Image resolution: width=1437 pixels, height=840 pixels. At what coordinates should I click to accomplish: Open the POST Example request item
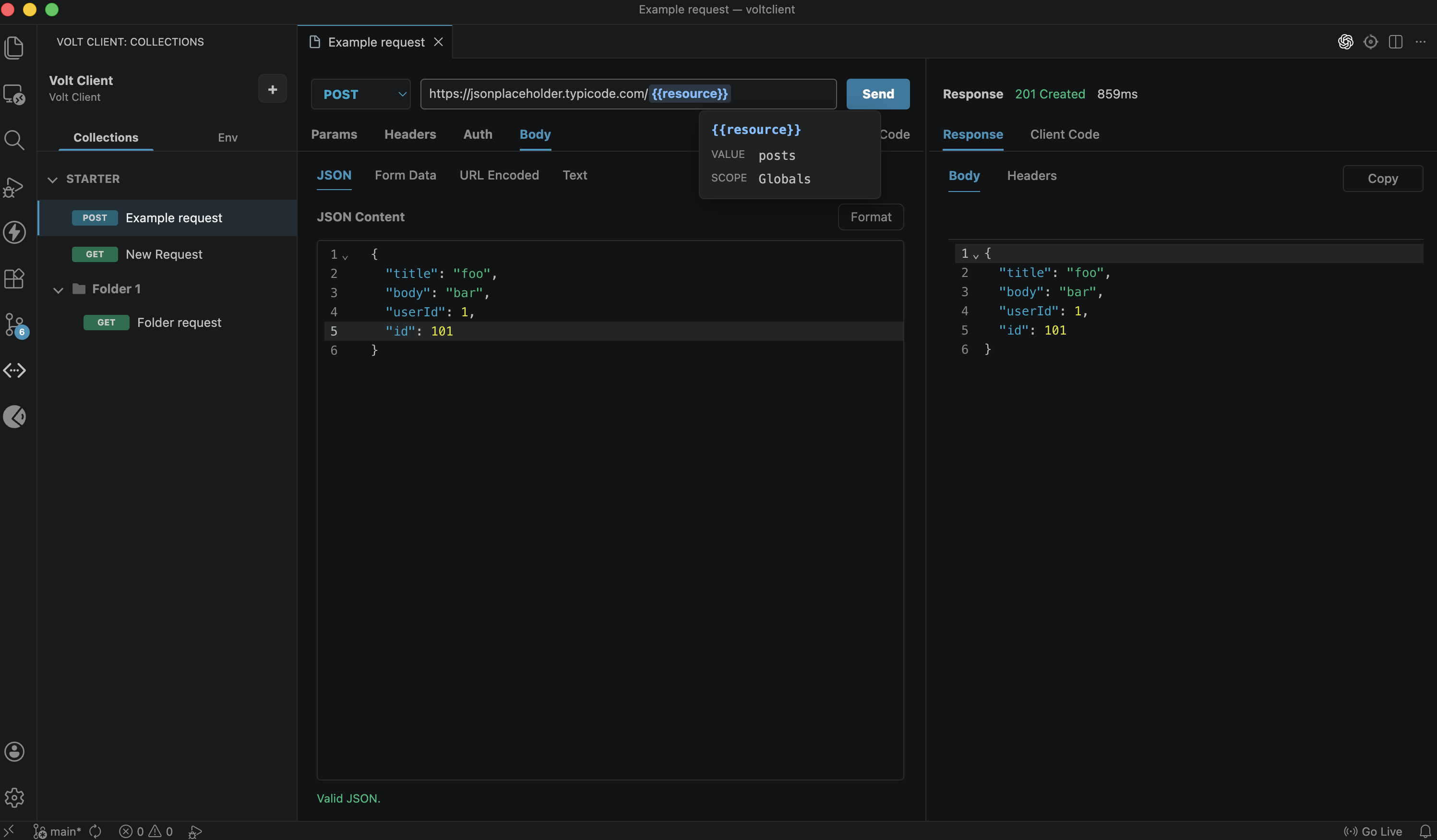click(x=167, y=218)
